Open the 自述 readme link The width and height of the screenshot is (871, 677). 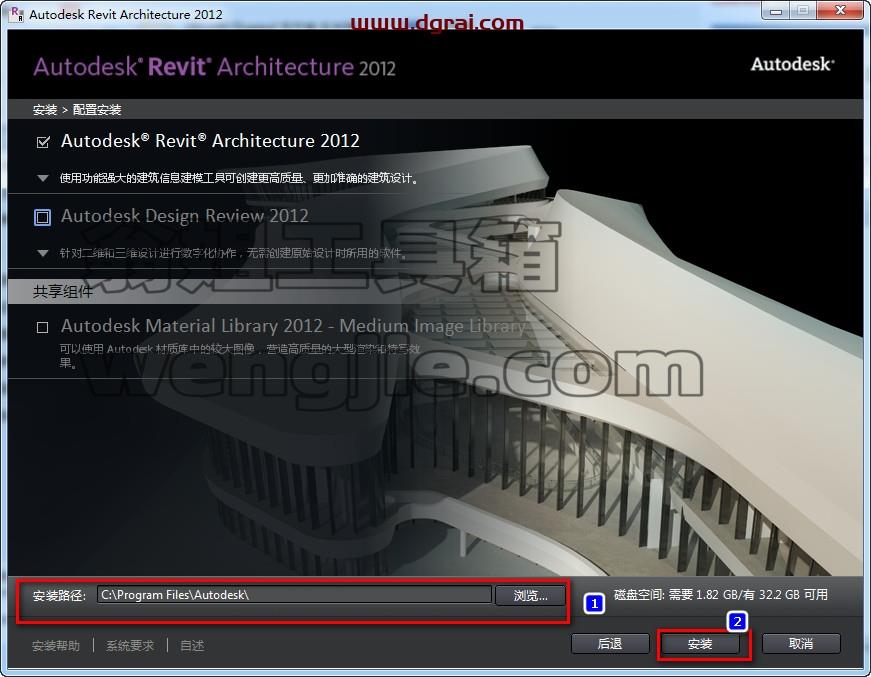pyautogui.click(x=192, y=646)
